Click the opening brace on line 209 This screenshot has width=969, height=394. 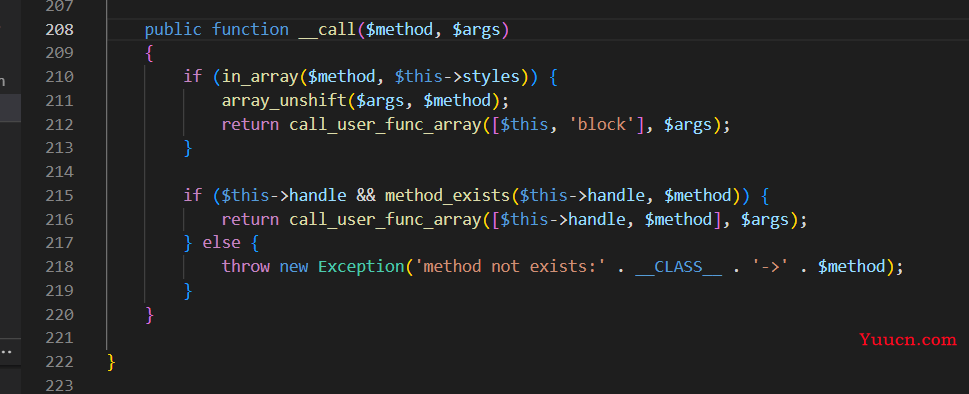click(x=149, y=54)
